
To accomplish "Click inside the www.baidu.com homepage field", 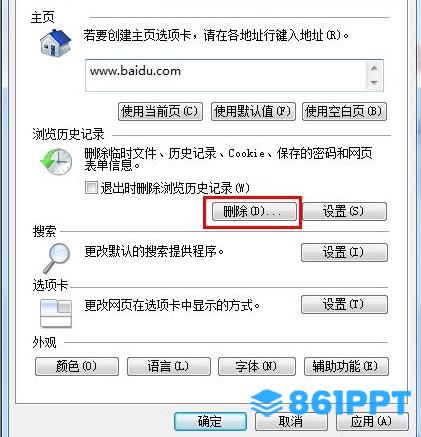I will pos(226,75).
